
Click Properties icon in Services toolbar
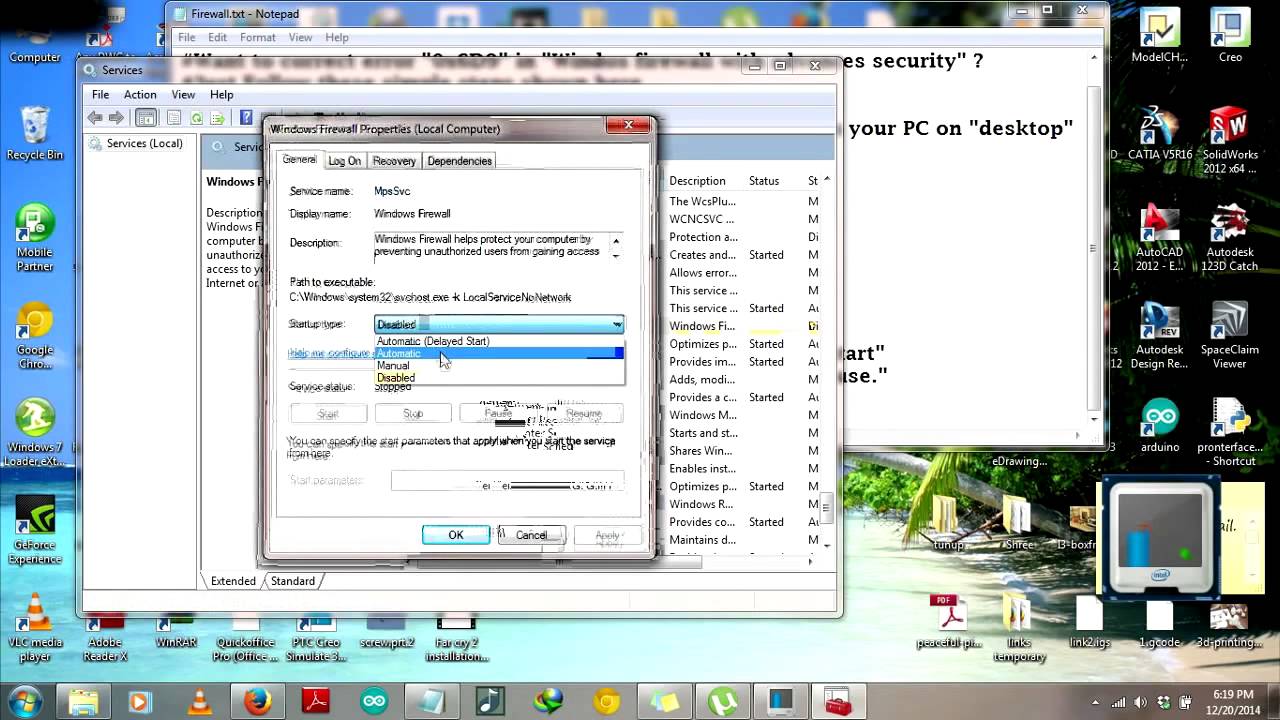click(175, 118)
